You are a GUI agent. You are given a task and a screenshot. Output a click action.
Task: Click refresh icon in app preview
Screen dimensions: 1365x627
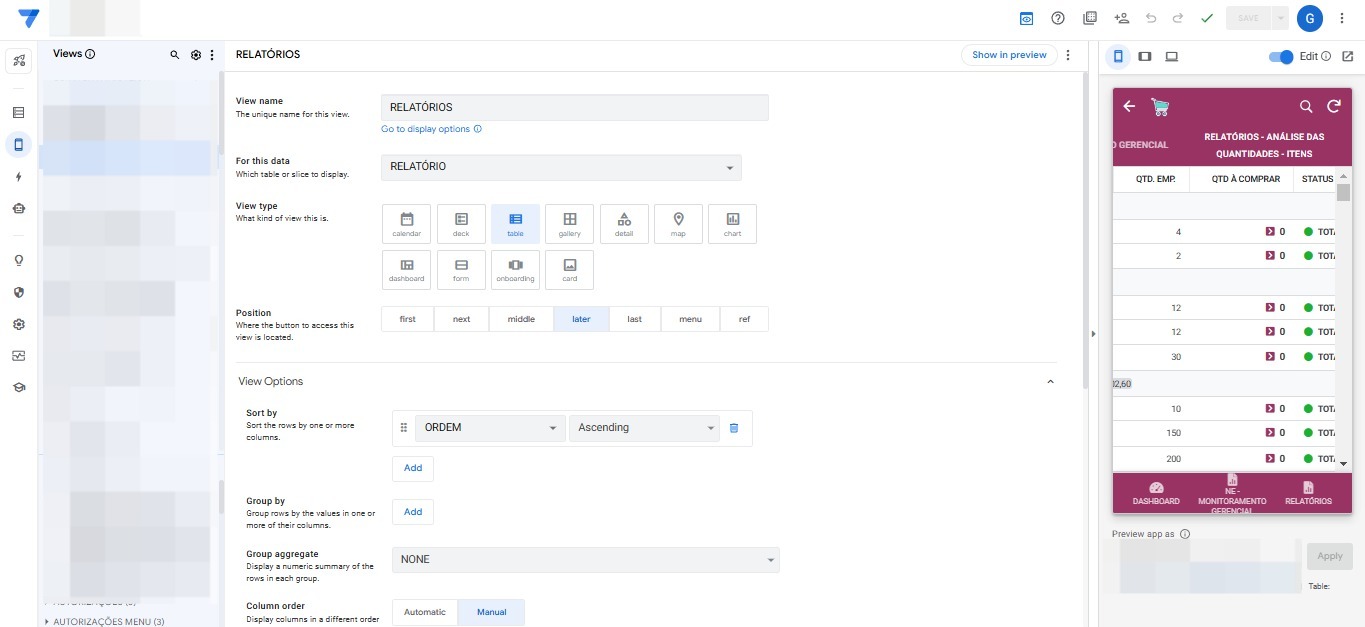coord(1333,106)
